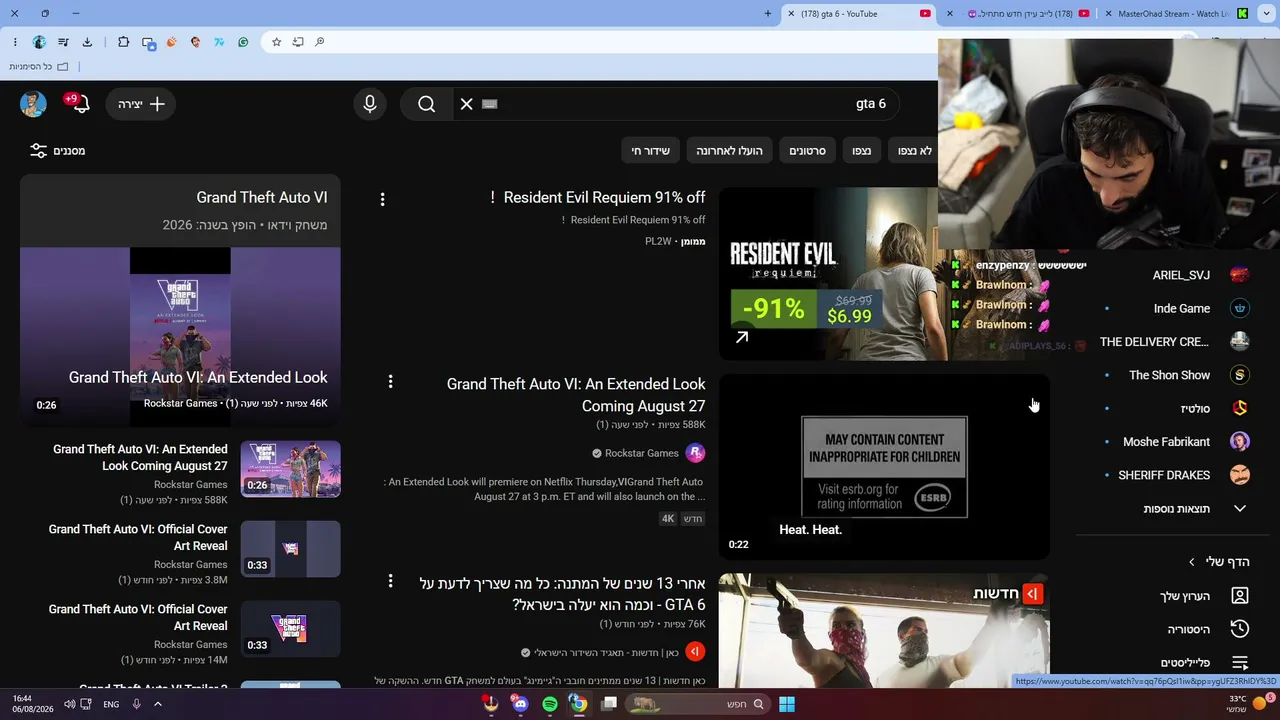The image size is (1280, 720).
Task: Open Spotify from the taskbar
Action: (549, 704)
